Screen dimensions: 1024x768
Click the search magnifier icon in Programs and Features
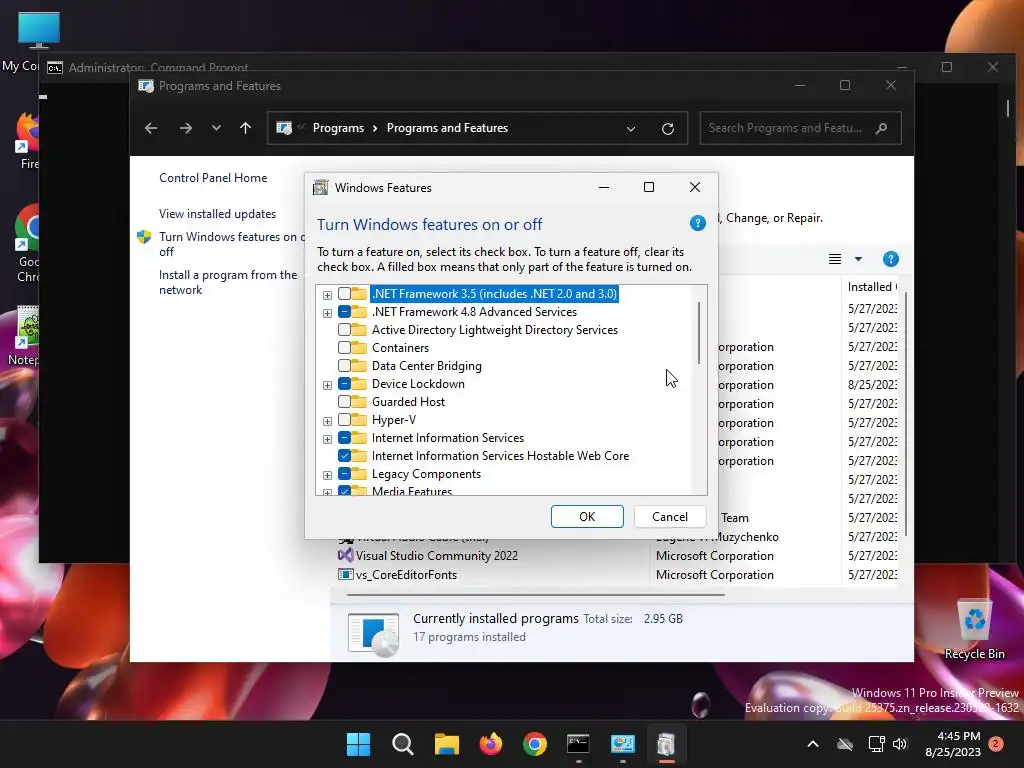pyautogui.click(x=882, y=128)
